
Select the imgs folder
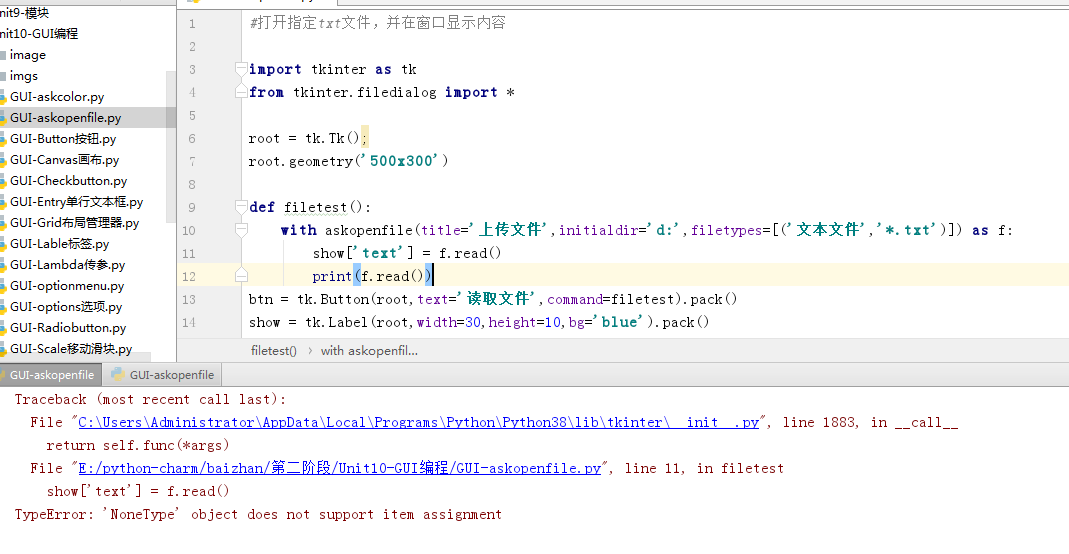click(23, 76)
